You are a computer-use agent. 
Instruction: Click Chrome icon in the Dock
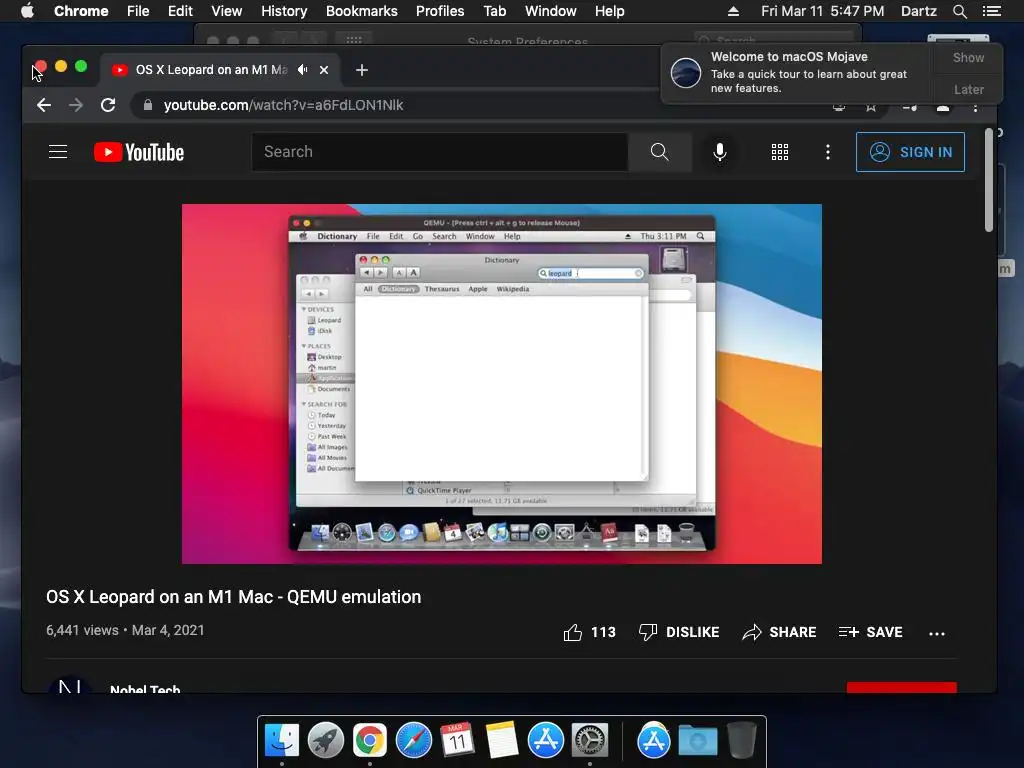[370, 741]
